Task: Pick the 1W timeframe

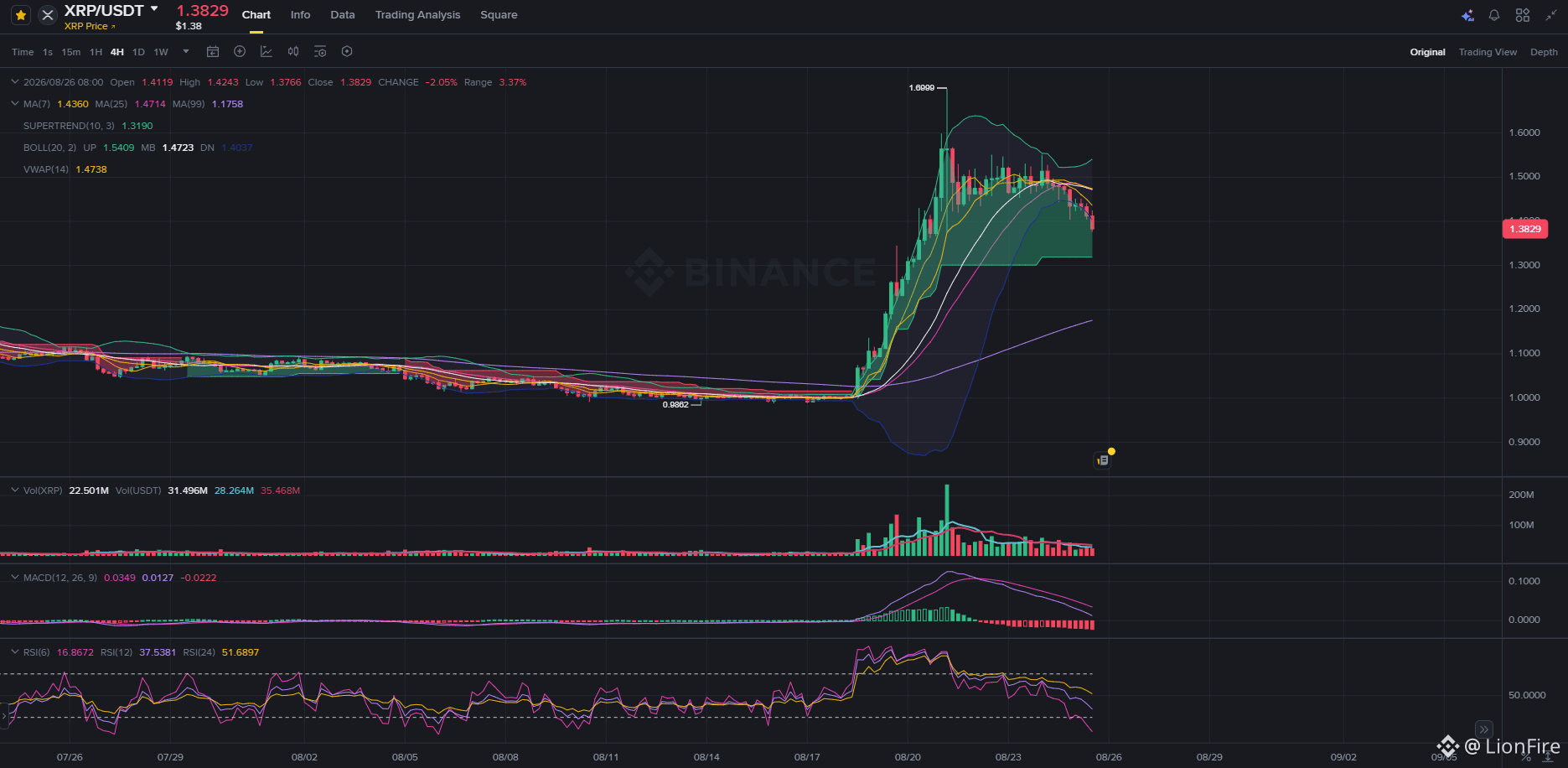Action: pos(161,52)
